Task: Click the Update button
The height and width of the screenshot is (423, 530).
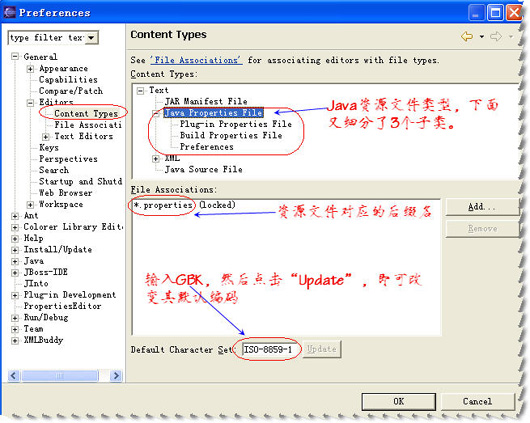Action: click(322, 349)
